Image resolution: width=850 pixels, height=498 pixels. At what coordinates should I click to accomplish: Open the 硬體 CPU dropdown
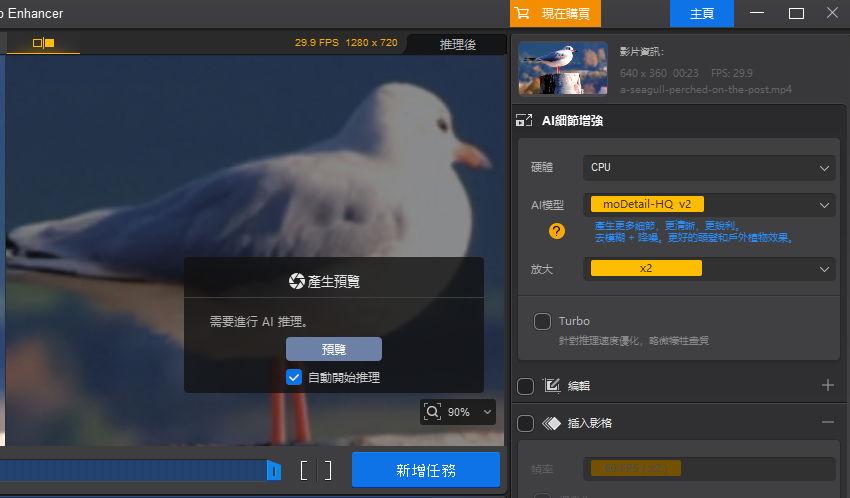709,167
